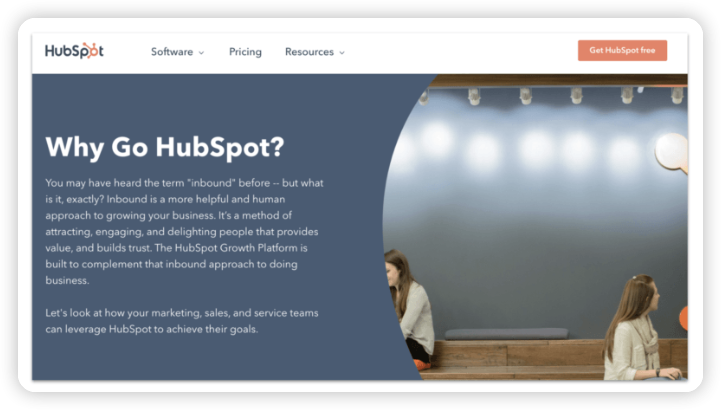Click the gray bench cushion in photo

(506, 334)
